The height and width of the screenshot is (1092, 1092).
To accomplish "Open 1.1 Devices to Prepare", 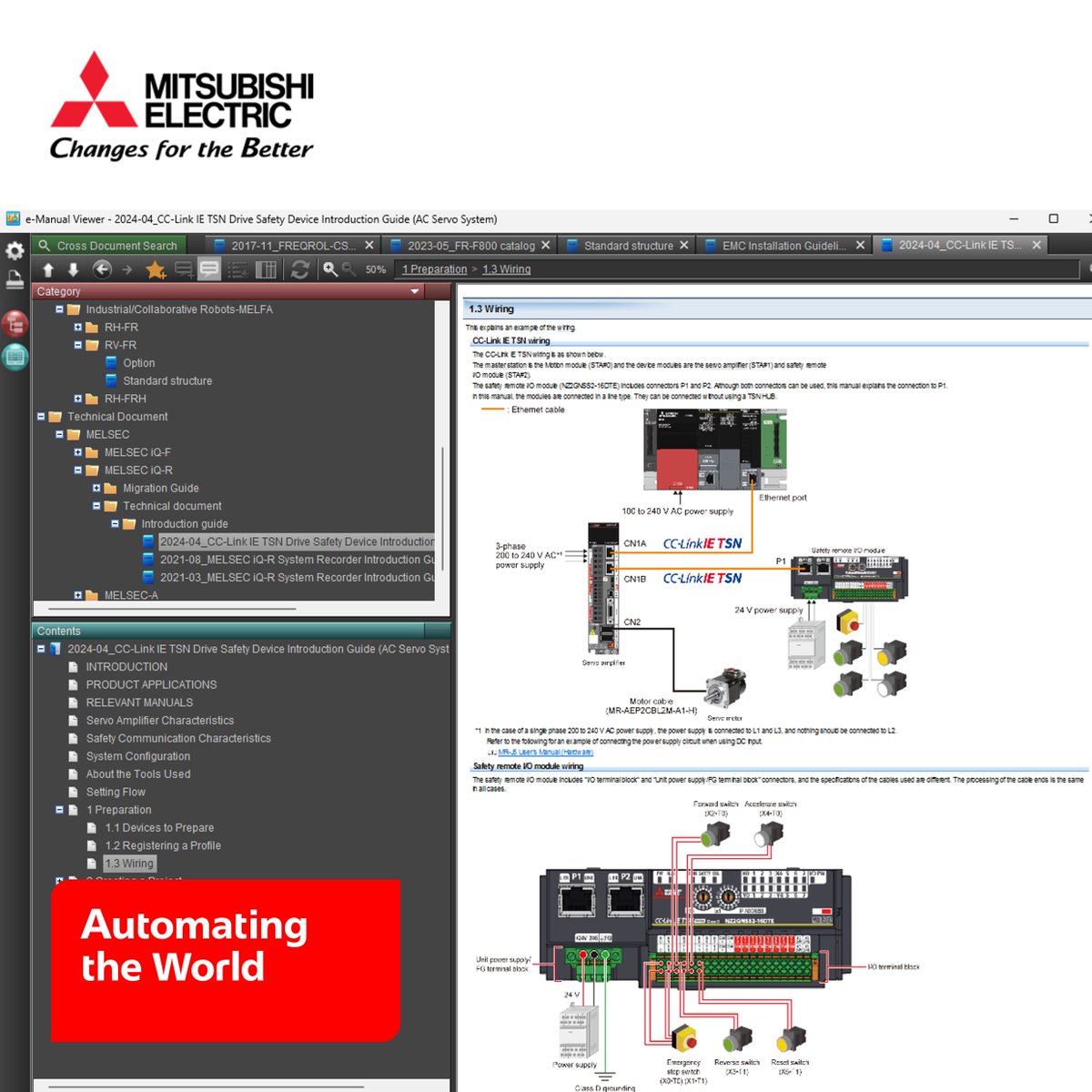I will [159, 828].
